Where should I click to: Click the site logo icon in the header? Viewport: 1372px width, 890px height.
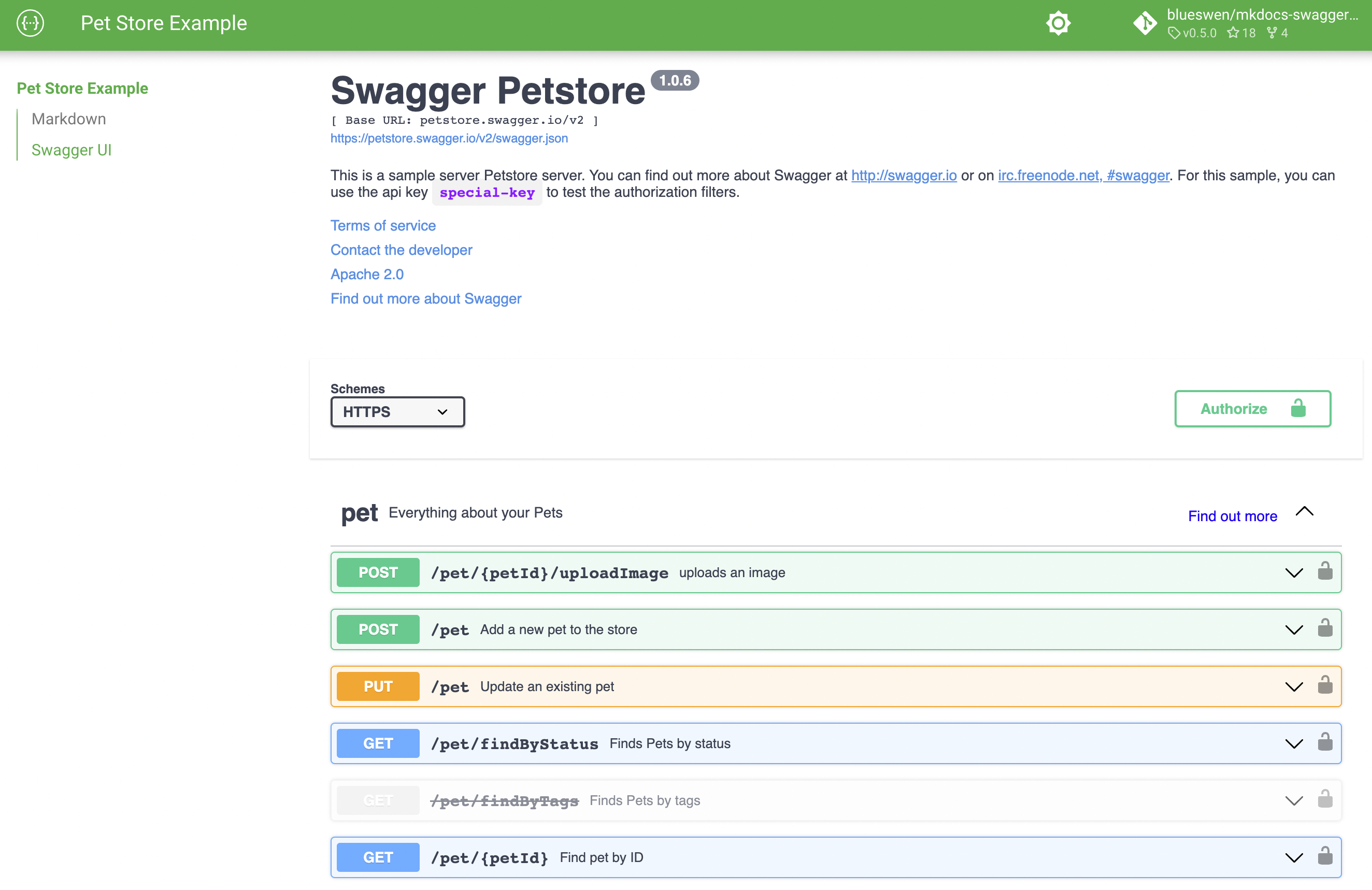click(x=30, y=23)
